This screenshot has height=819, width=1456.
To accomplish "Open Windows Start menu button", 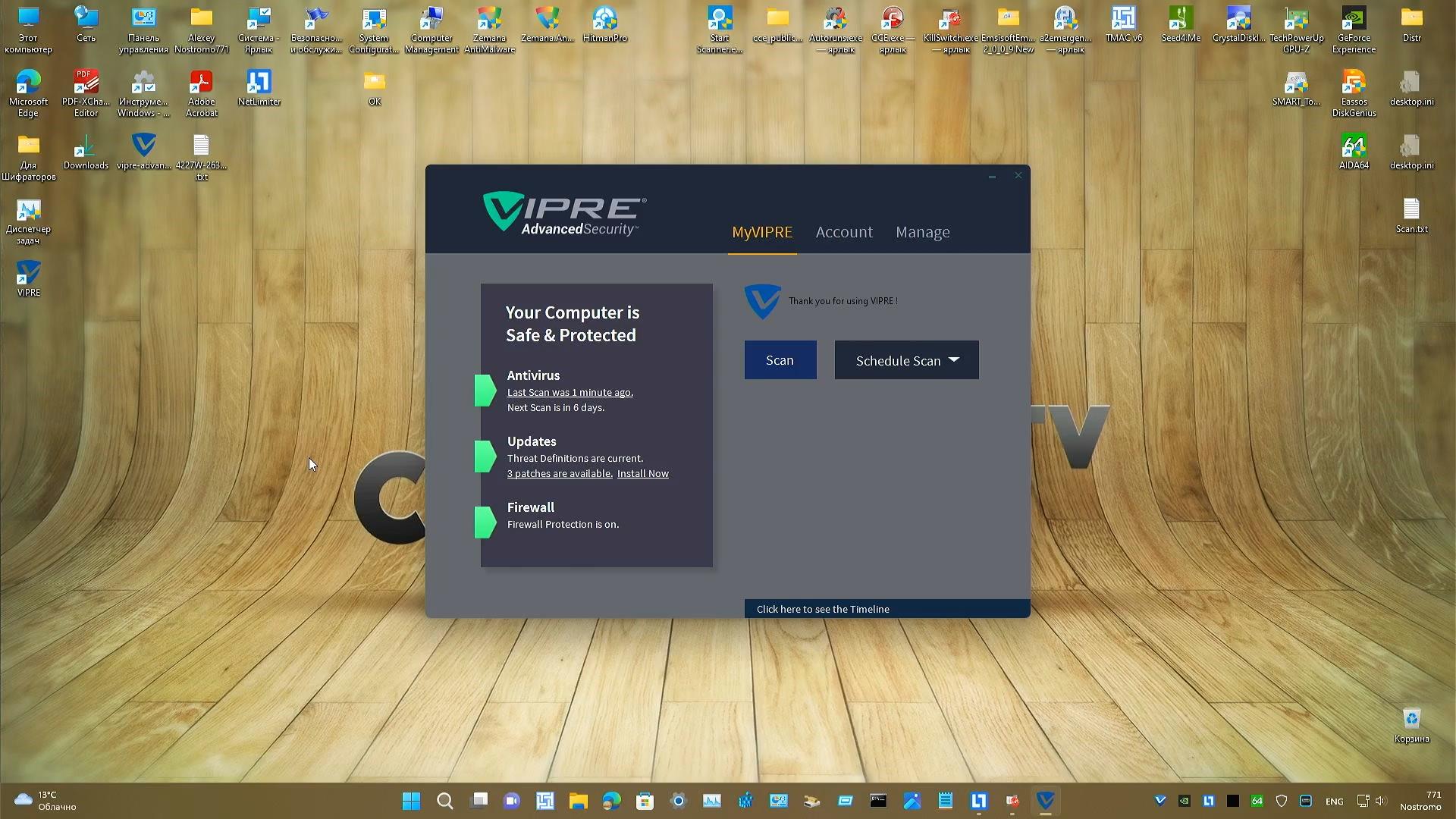I will tap(411, 801).
